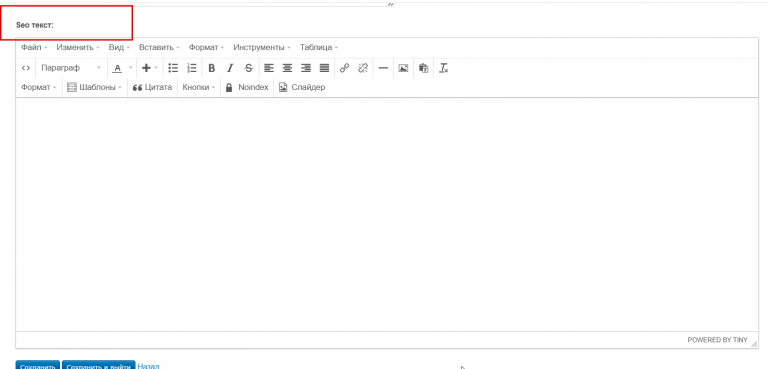
Task: Click the POWERED BY TINY link
Action: pyautogui.click(x=718, y=340)
